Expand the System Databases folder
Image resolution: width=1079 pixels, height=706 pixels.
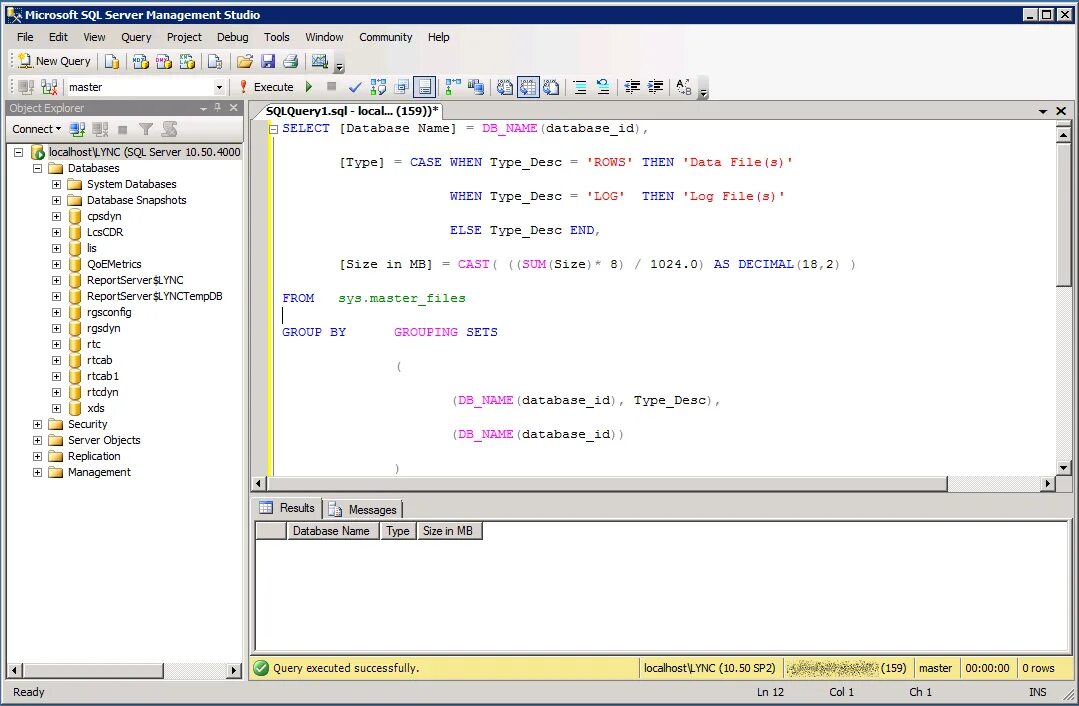pos(56,184)
